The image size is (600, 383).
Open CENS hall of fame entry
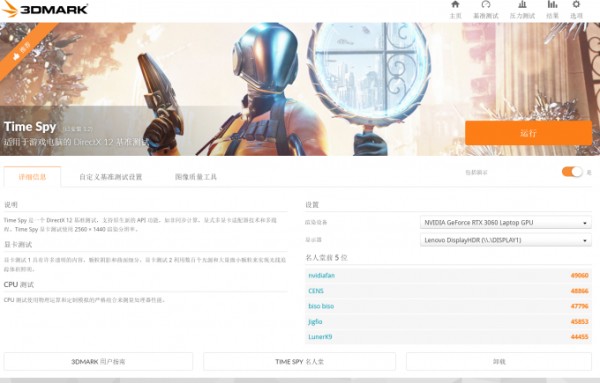[316, 291]
